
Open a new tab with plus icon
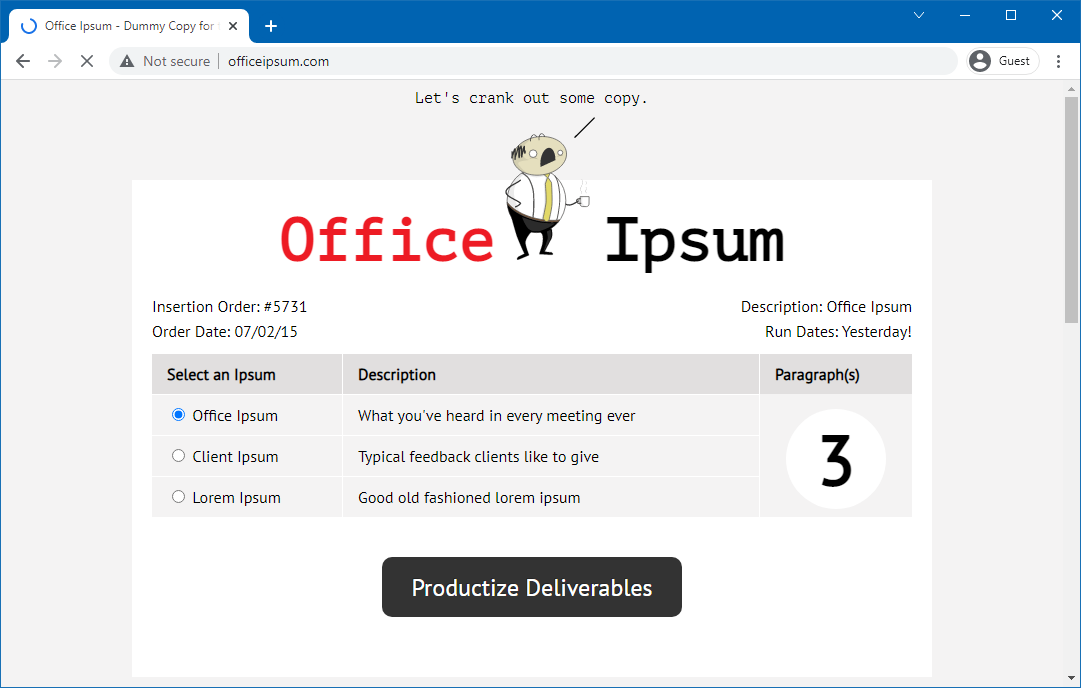tap(271, 26)
